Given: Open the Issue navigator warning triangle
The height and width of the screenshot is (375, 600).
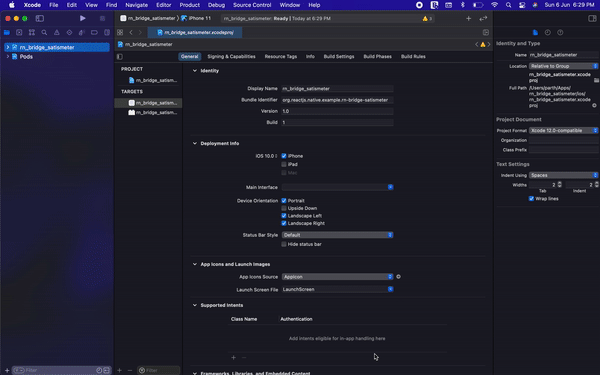Looking at the screenshot, I should [x=57, y=33].
